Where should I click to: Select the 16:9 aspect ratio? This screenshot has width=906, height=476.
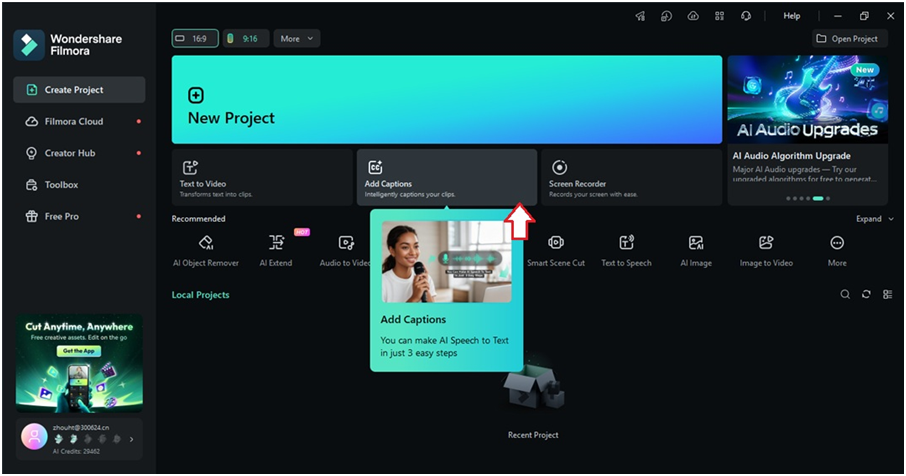(x=195, y=39)
